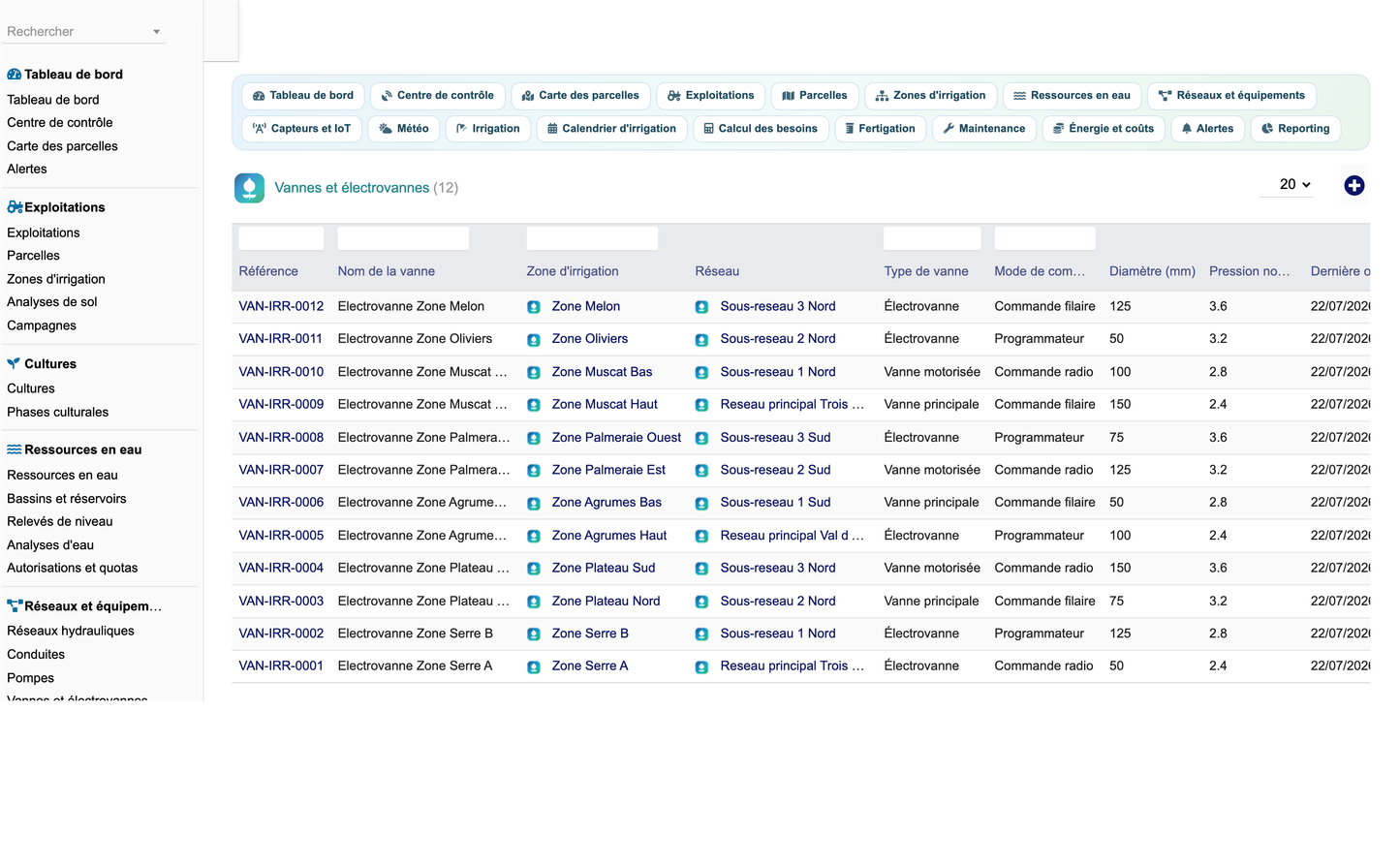Click the zone icon beside Zone Serre B
1400x866 pixels.
coord(534,634)
